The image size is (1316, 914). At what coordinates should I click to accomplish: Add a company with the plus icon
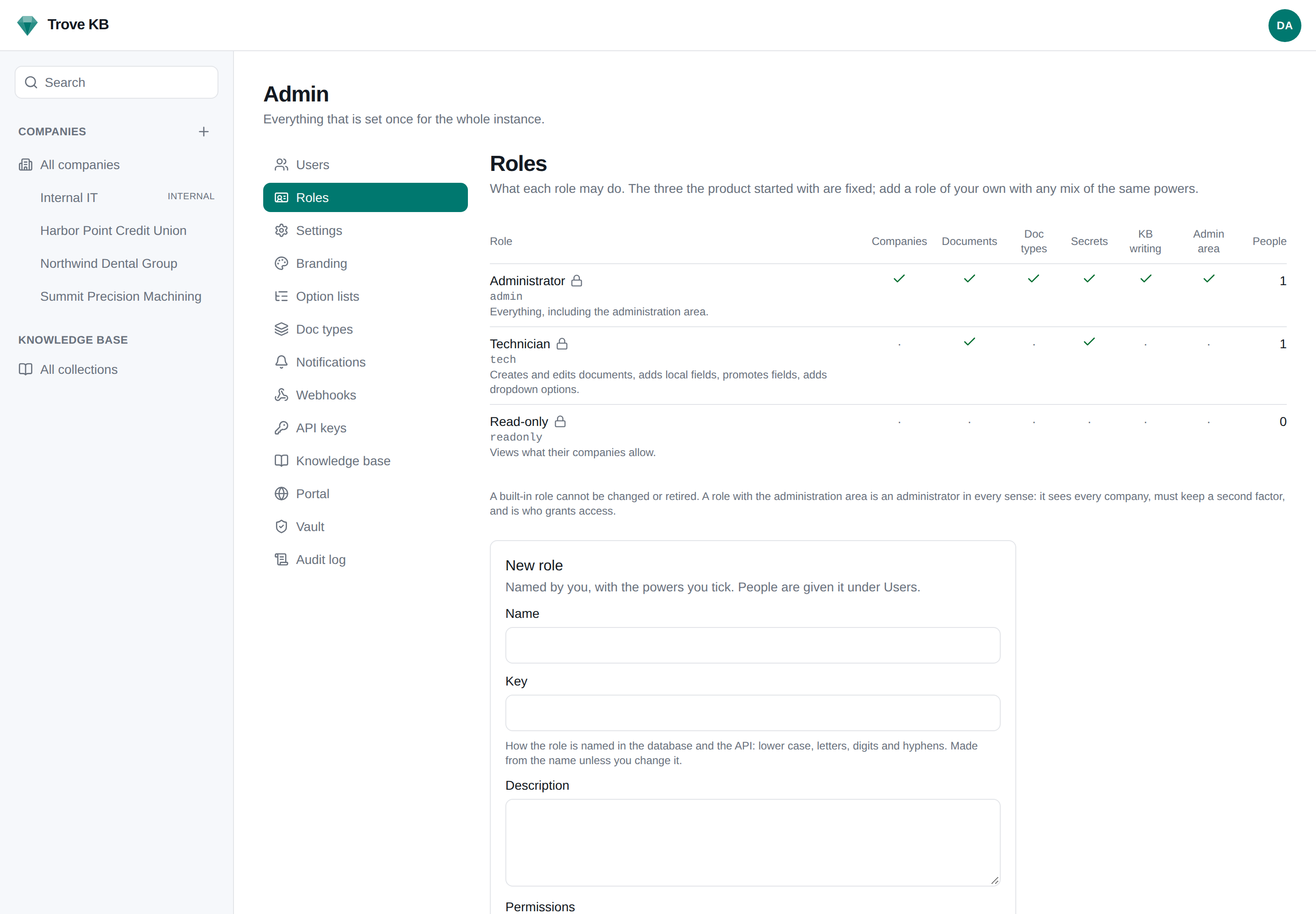pyautogui.click(x=203, y=132)
